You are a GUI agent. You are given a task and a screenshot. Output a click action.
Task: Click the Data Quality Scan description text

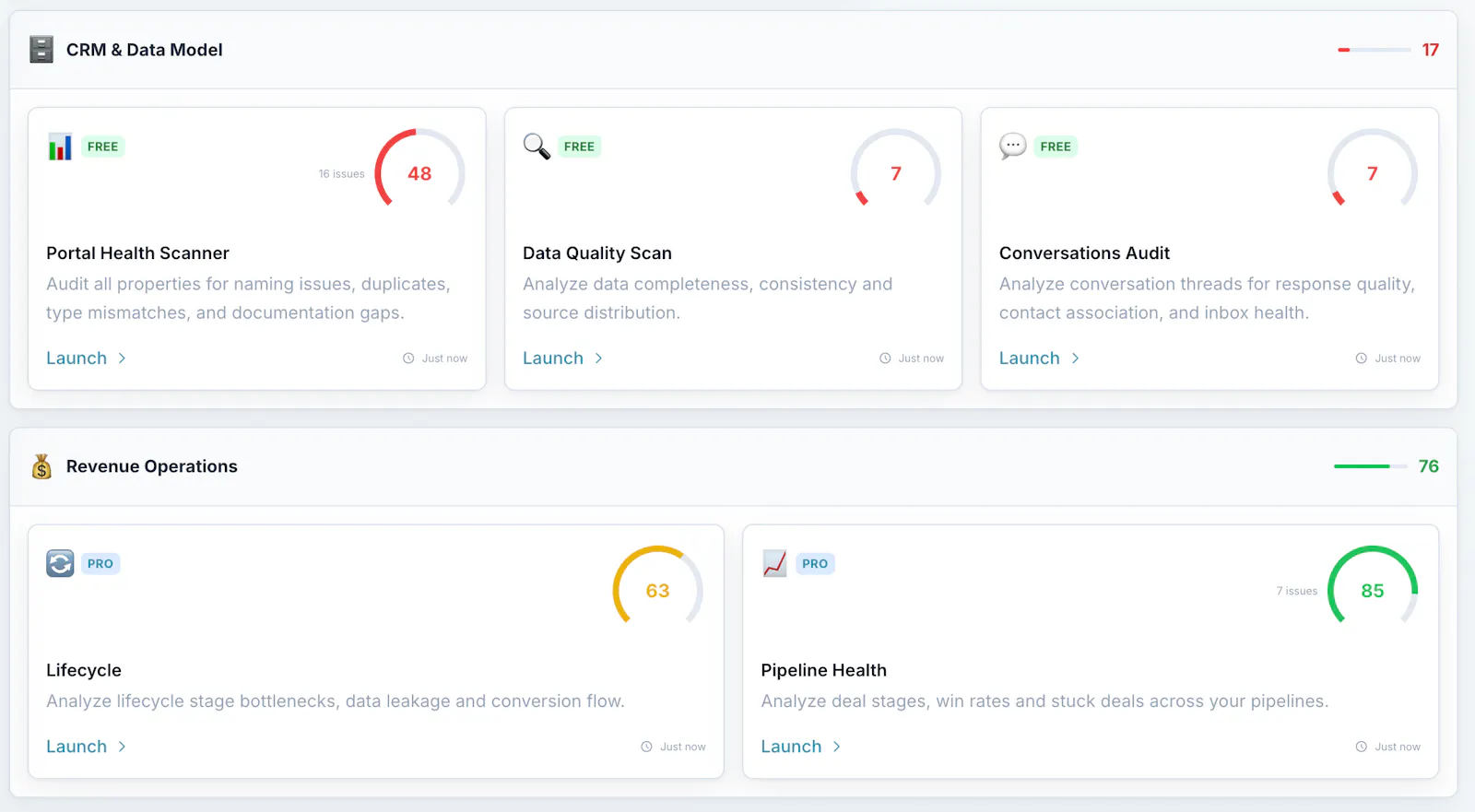pyautogui.click(x=707, y=299)
